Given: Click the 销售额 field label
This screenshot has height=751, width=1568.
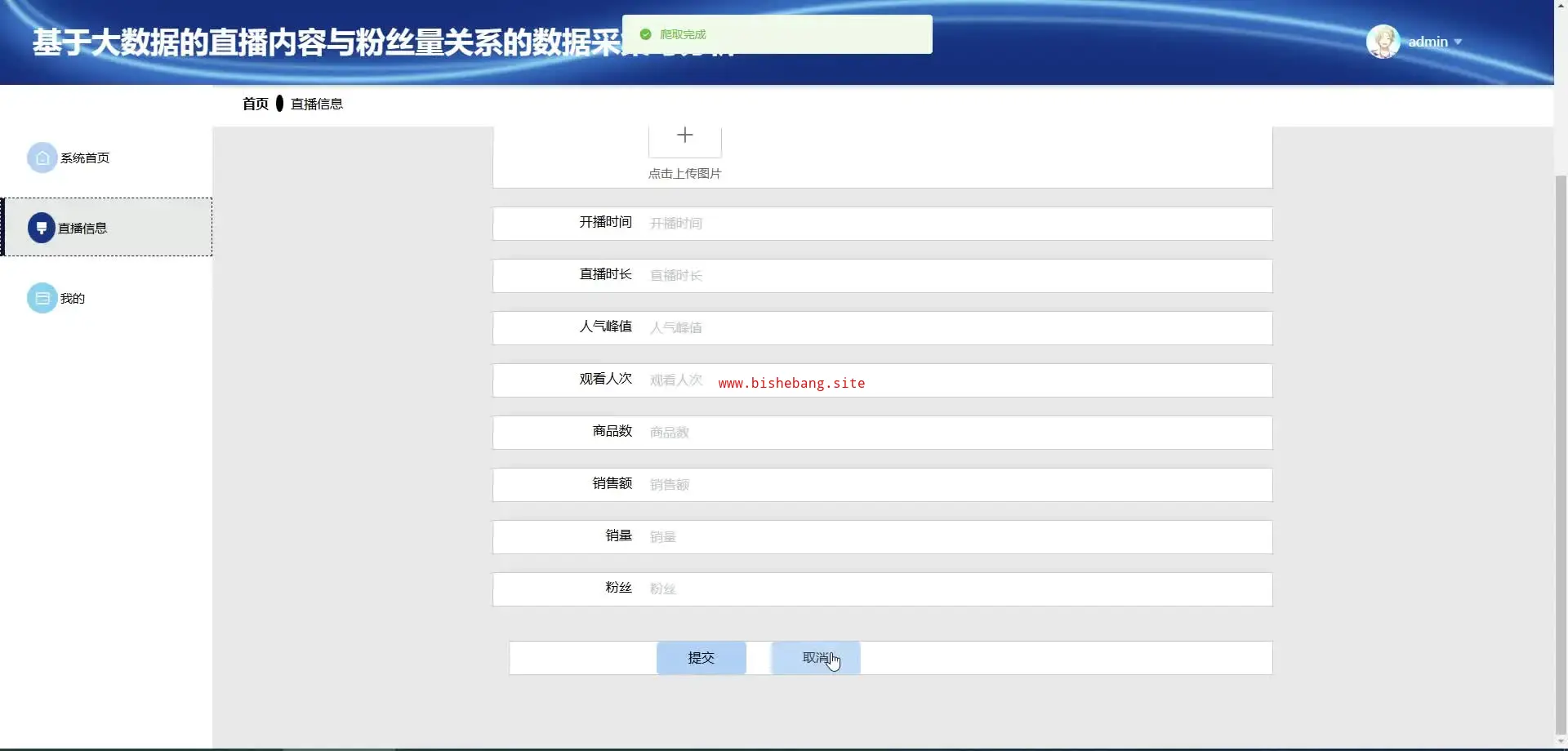Looking at the screenshot, I should pos(612,483).
